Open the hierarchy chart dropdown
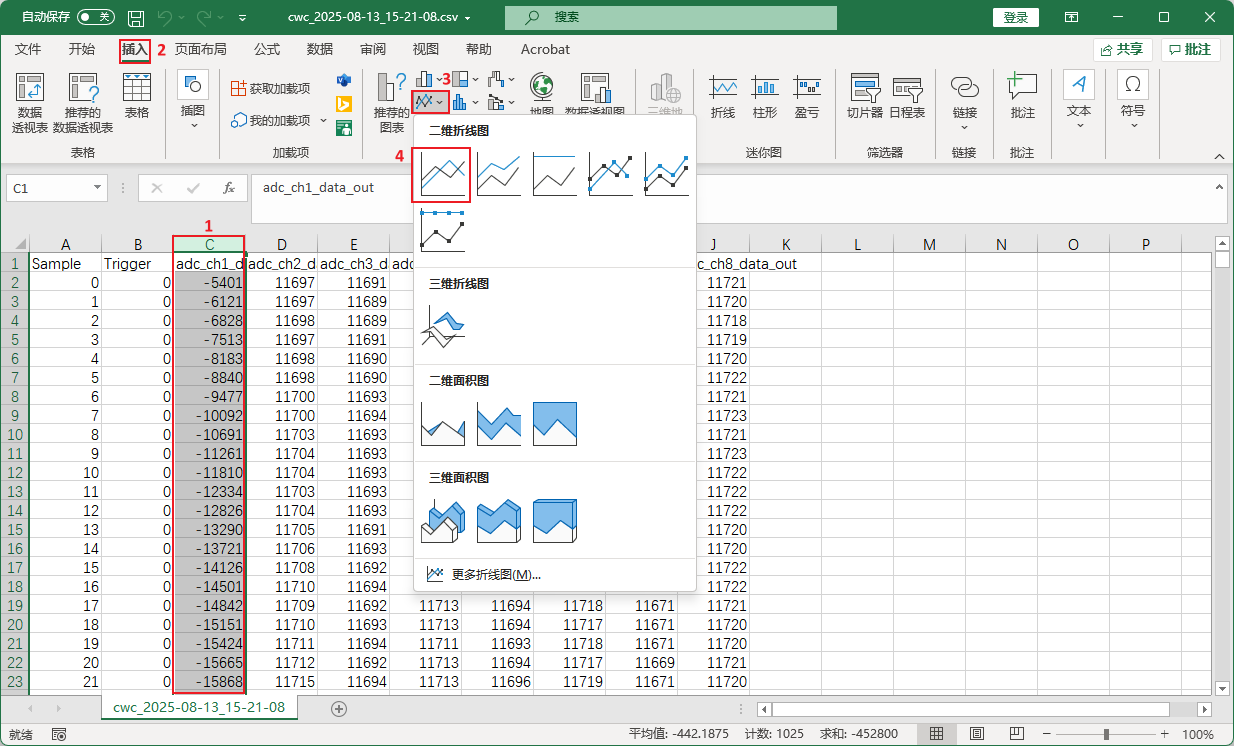 coord(465,79)
